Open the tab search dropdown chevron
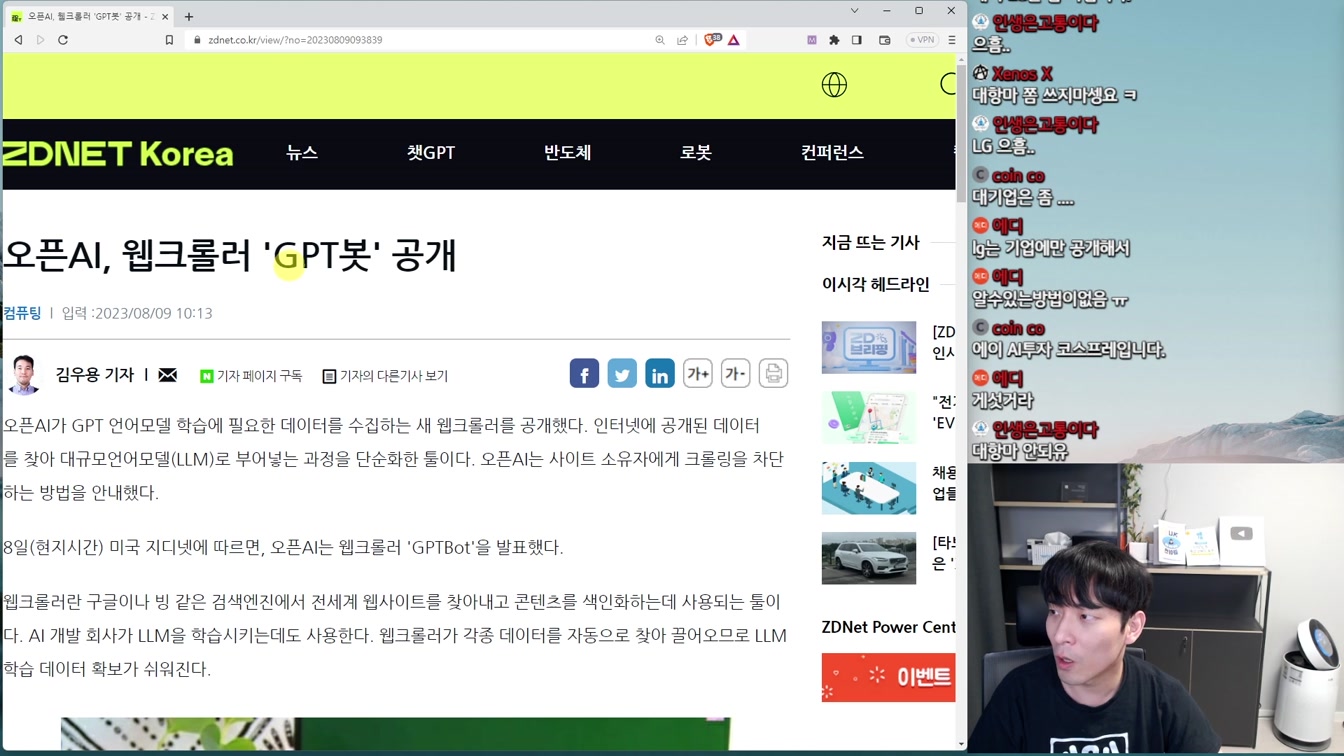The image size is (1344, 756). pos(854,11)
